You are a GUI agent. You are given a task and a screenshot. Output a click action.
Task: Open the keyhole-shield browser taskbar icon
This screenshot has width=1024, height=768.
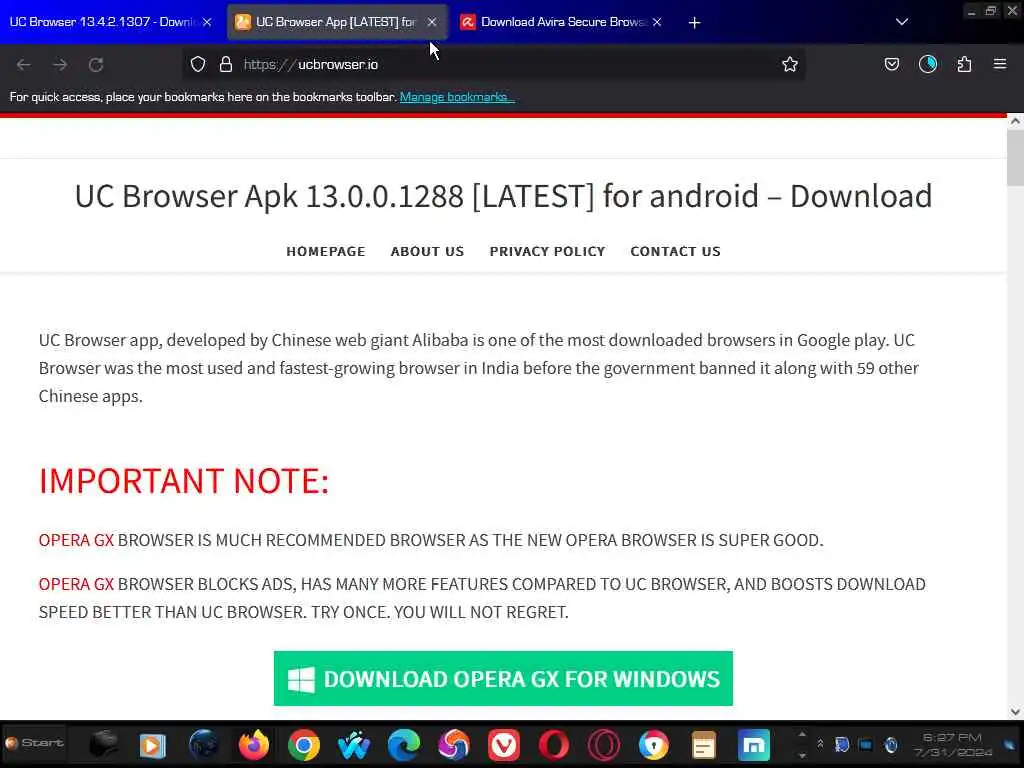654,745
